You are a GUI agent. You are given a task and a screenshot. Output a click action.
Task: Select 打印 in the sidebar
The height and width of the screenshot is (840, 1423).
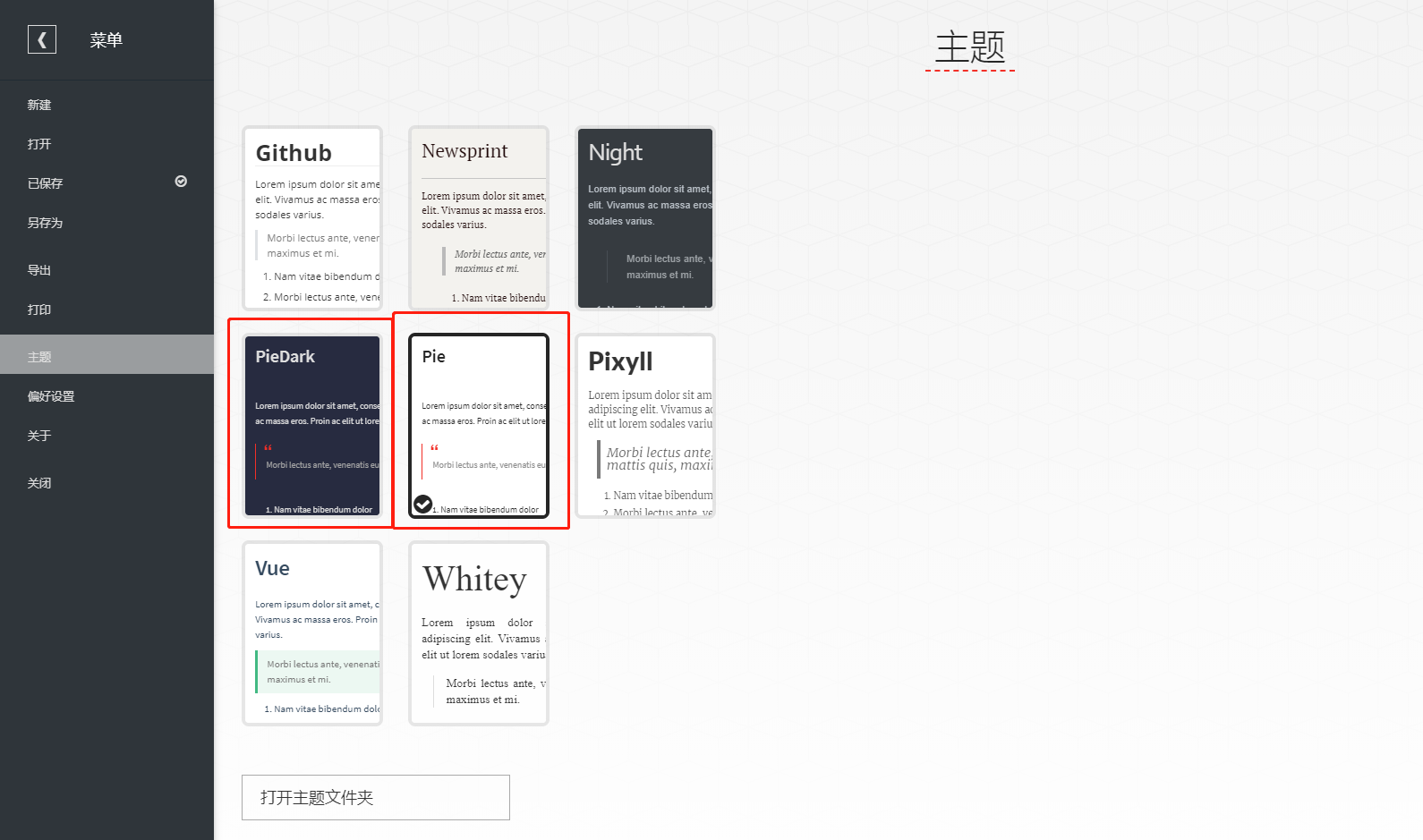(x=107, y=310)
